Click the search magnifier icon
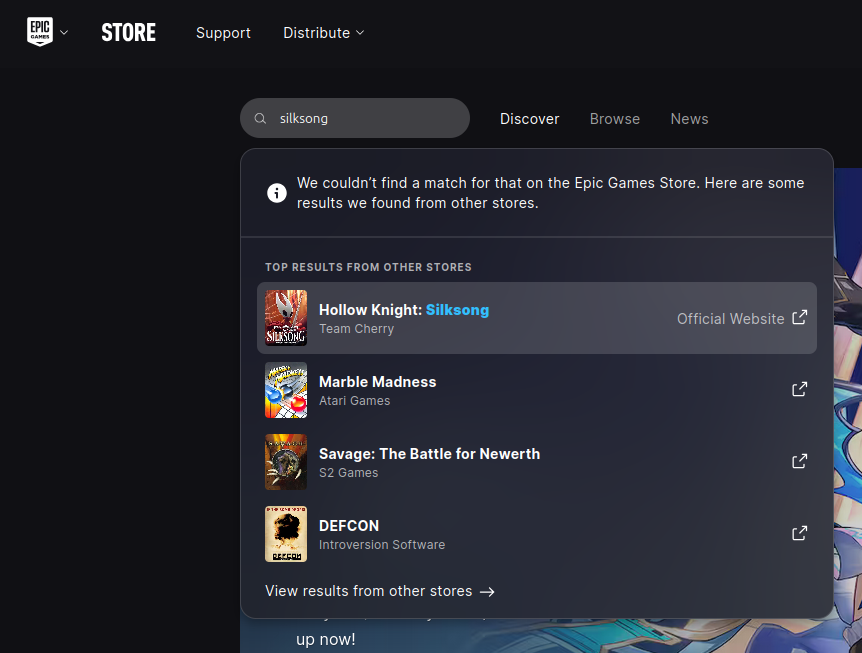This screenshot has width=862, height=653. pyautogui.click(x=261, y=119)
